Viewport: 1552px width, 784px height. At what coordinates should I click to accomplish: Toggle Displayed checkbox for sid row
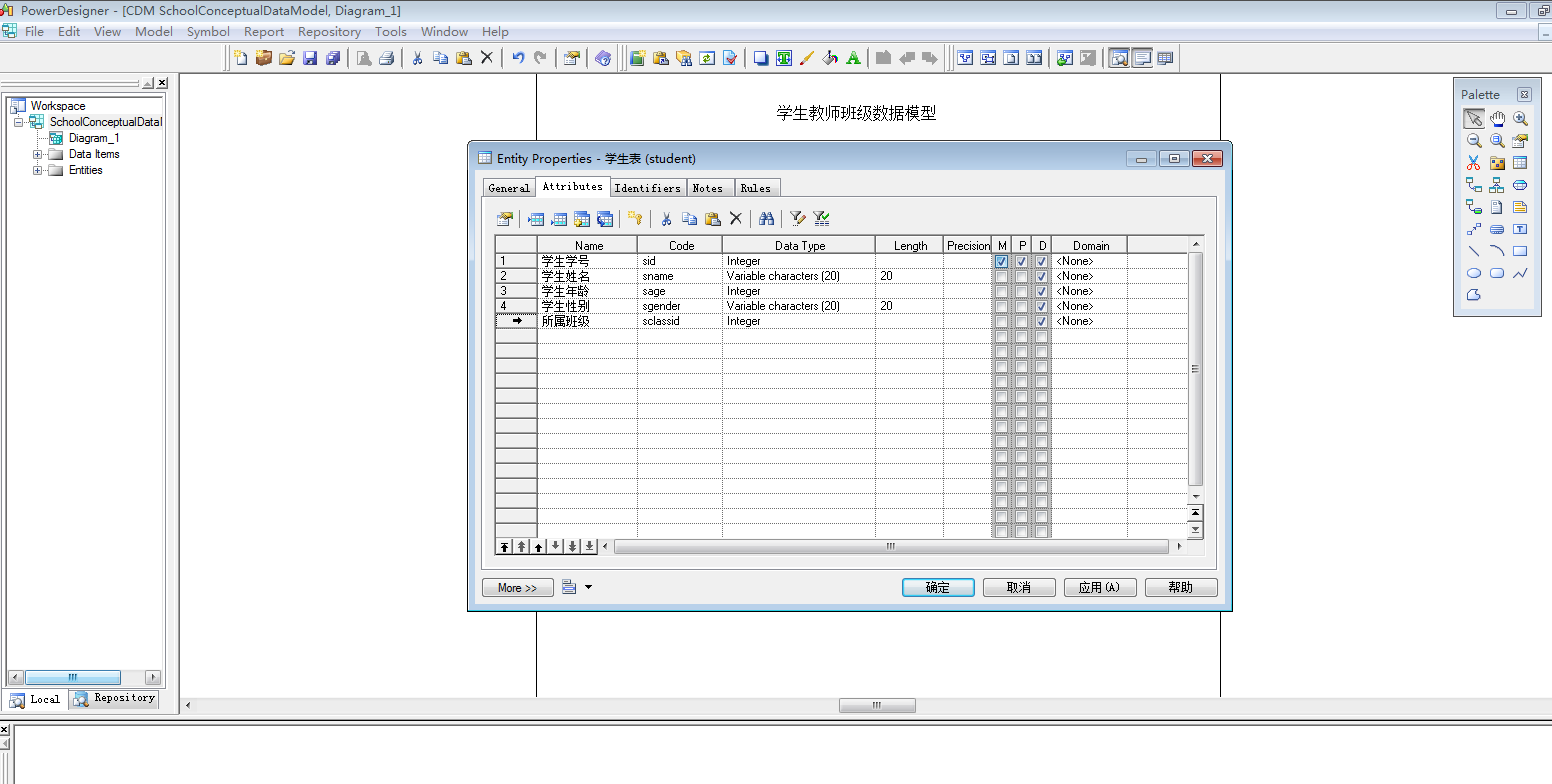click(x=1041, y=261)
